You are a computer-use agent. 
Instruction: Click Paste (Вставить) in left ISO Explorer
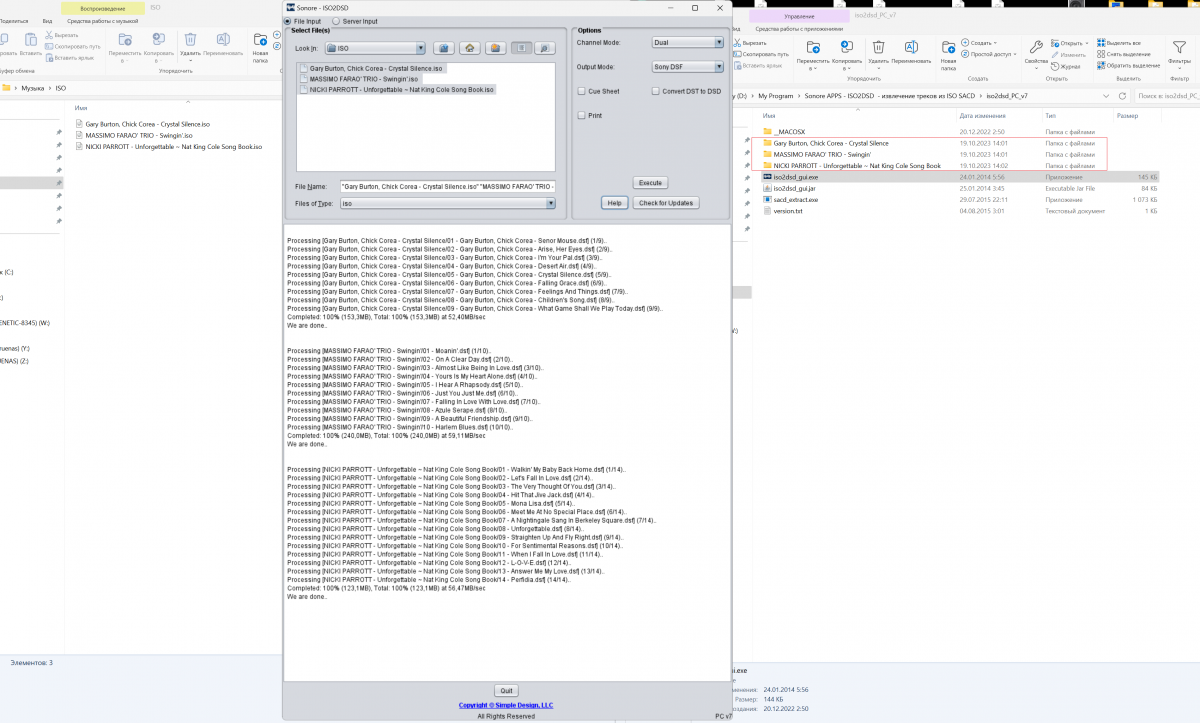point(31,45)
